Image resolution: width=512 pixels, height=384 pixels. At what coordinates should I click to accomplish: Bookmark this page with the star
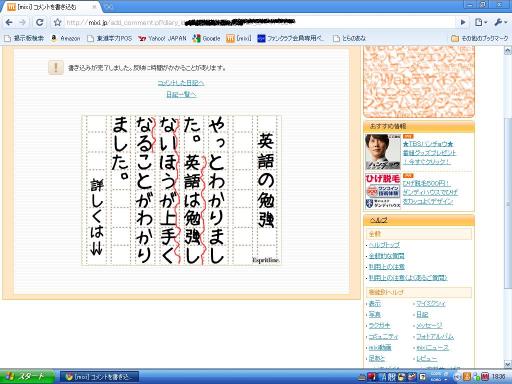point(58,22)
